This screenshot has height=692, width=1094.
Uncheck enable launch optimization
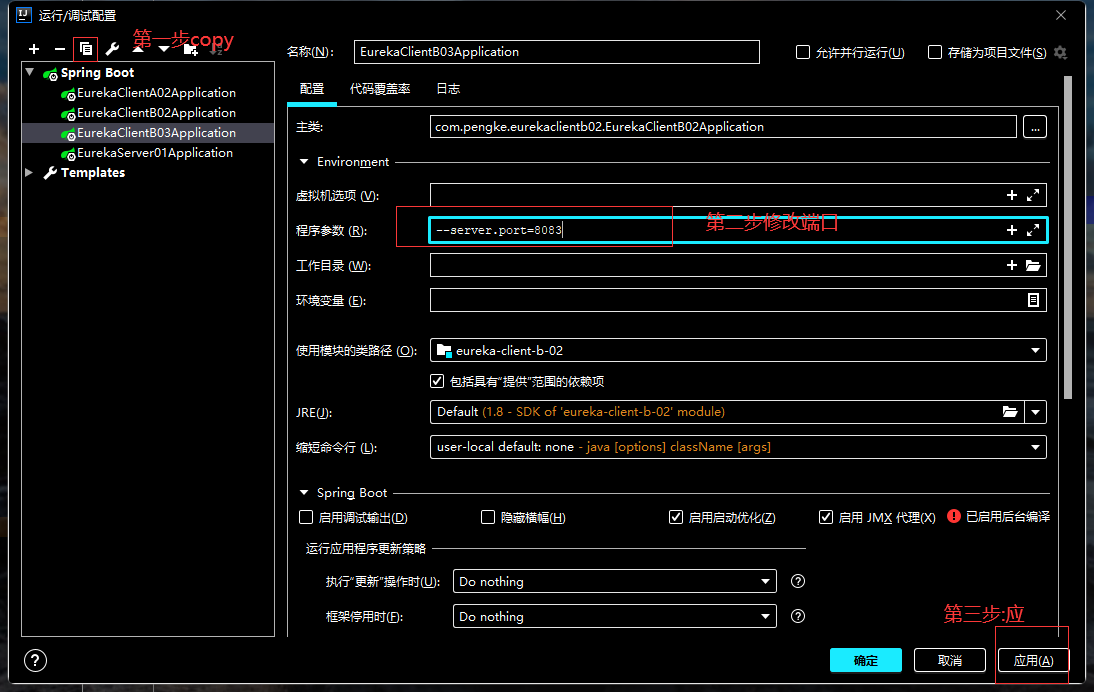click(x=675, y=517)
